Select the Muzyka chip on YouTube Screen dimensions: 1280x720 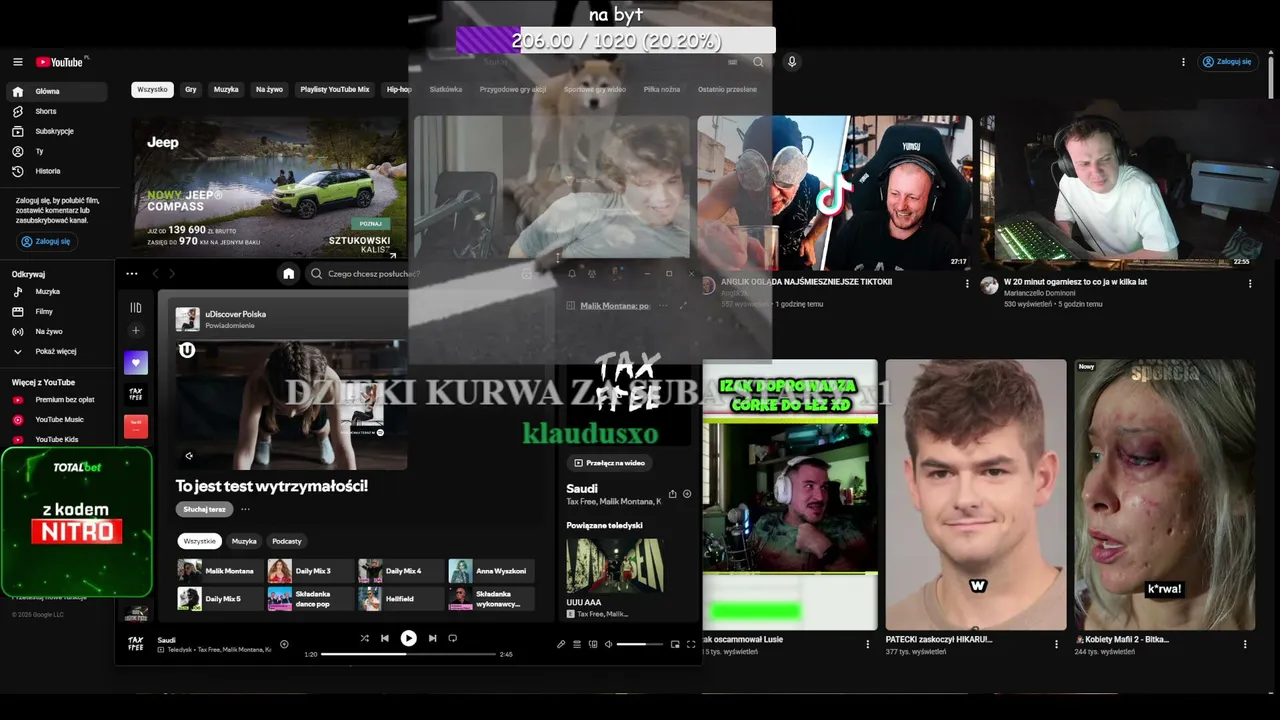(x=226, y=89)
